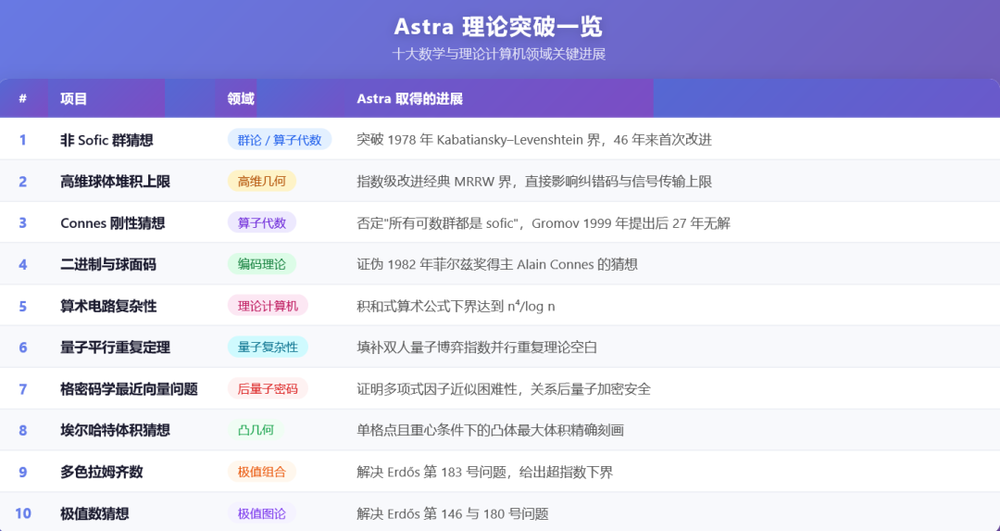Click the "单格点且重心条件" progress text

tap(490, 430)
